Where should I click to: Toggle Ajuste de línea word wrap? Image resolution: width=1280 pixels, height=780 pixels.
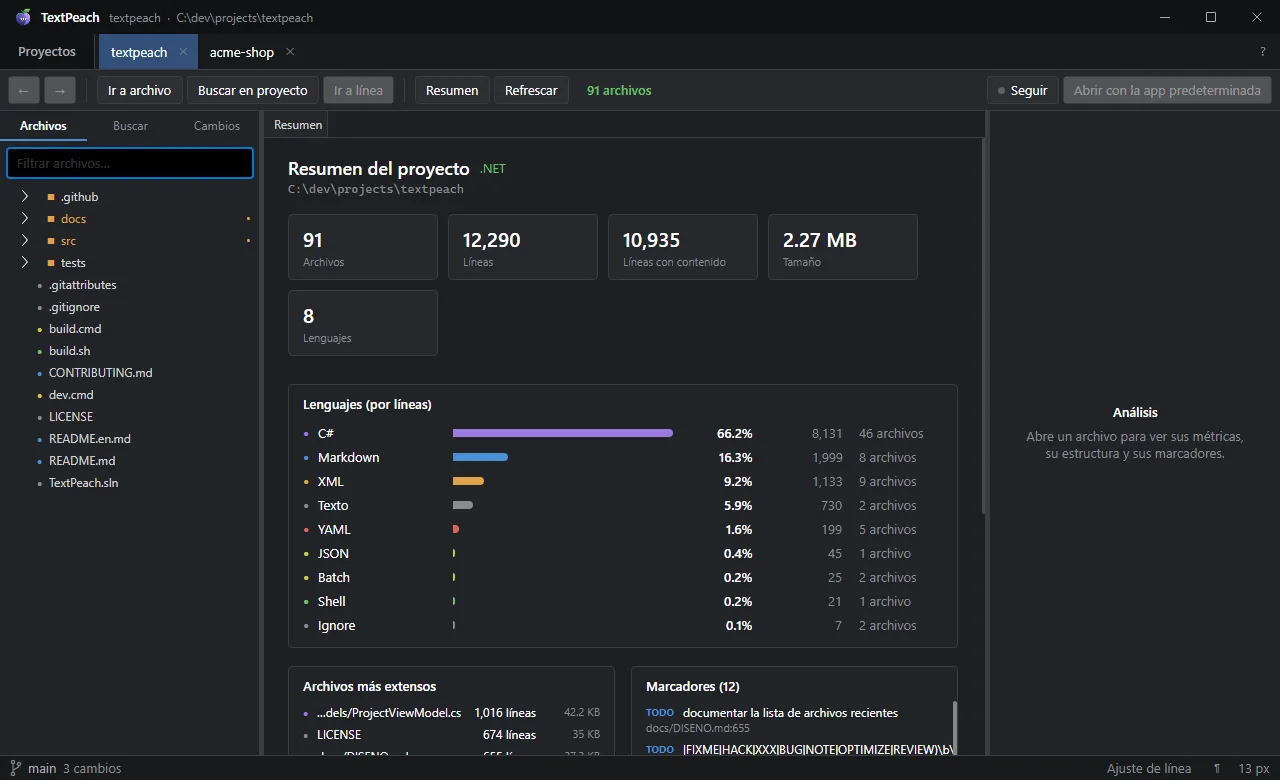tap(1149, 768)
